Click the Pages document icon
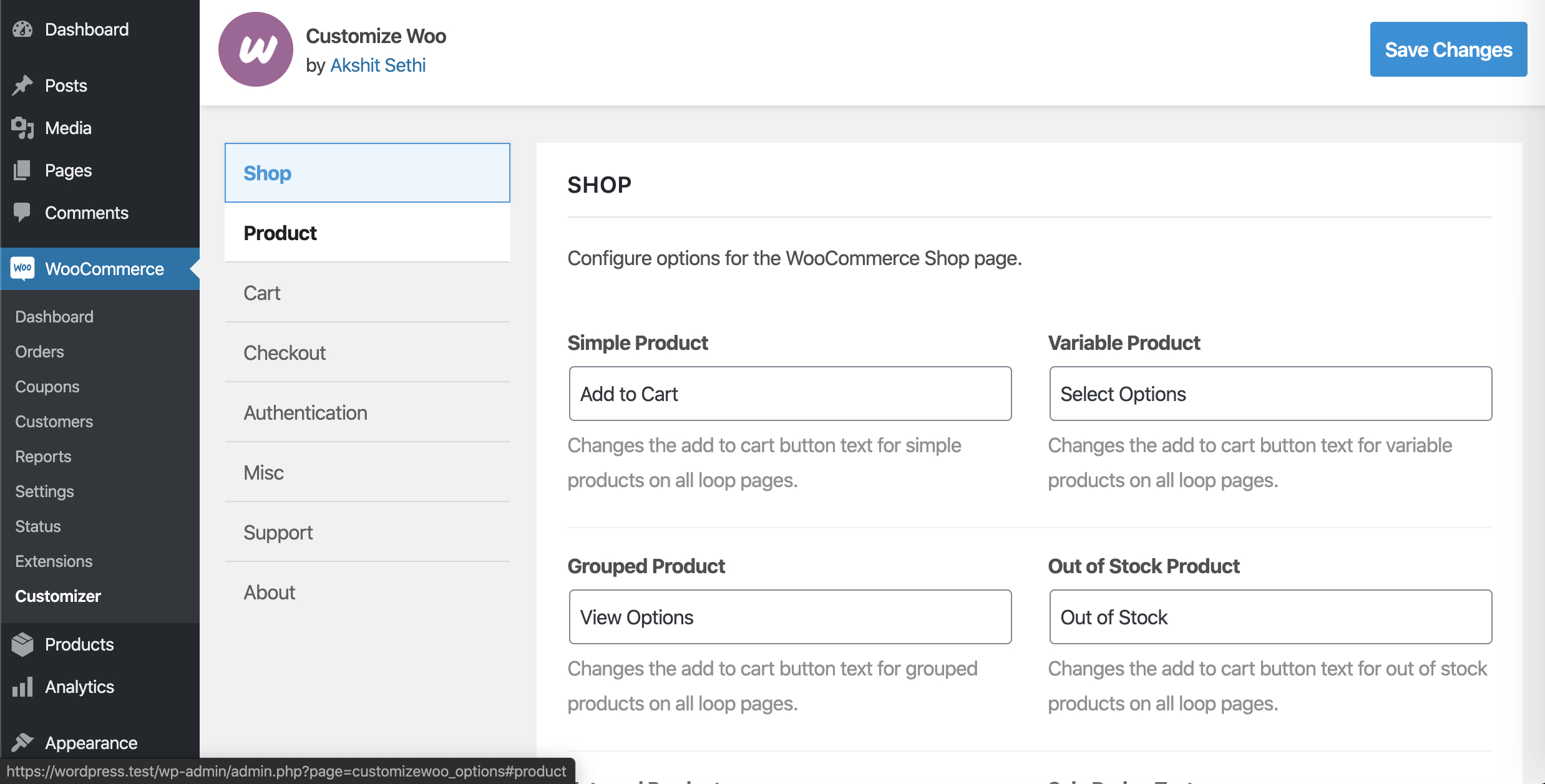The width and height of the screenshot is (1545, 784). 22,170
